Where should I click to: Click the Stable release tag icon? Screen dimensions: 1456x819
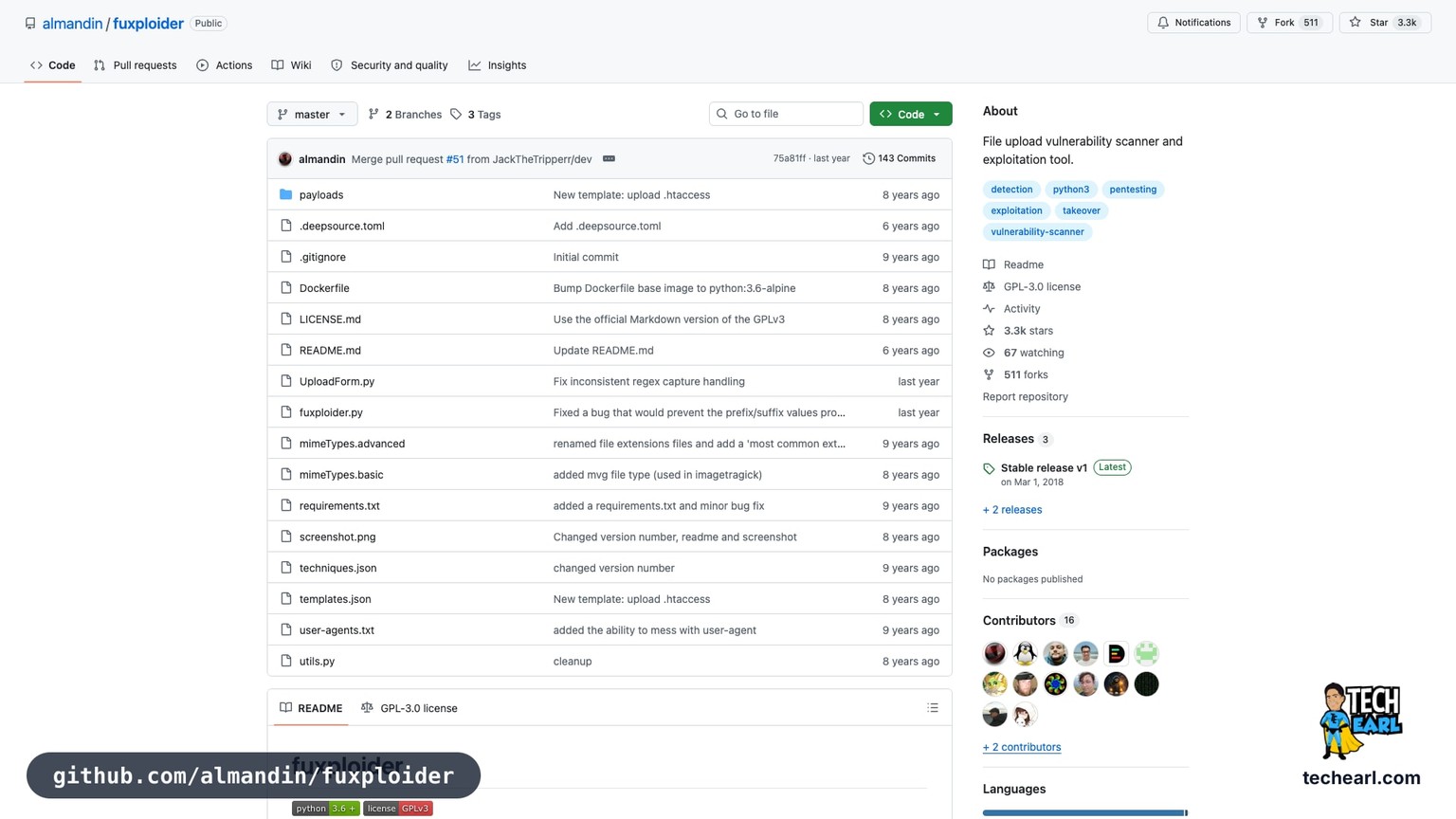click(989, 468)
